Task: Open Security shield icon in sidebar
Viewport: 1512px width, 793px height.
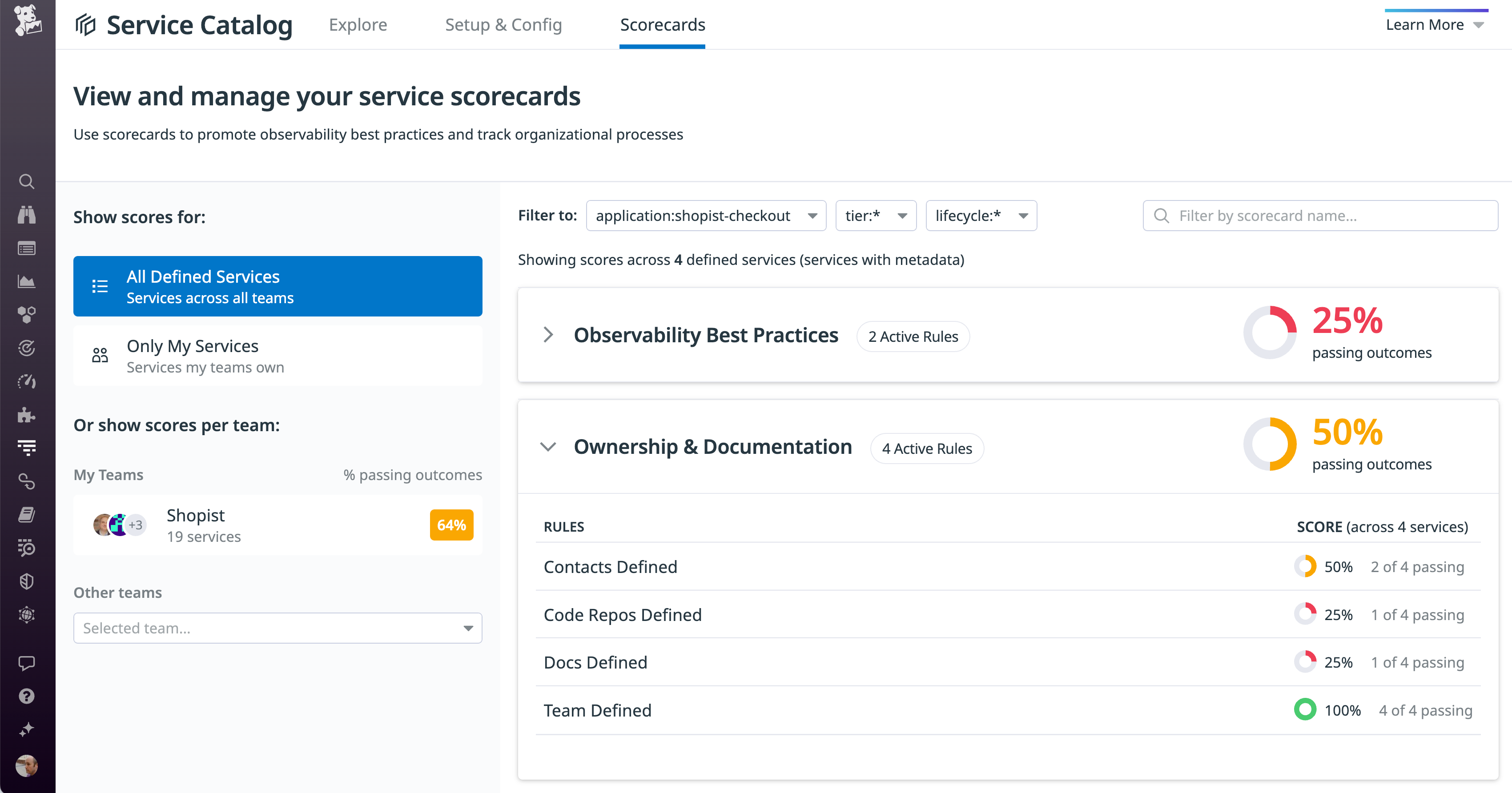Action: pyautogui.click(x=27, y=581)
